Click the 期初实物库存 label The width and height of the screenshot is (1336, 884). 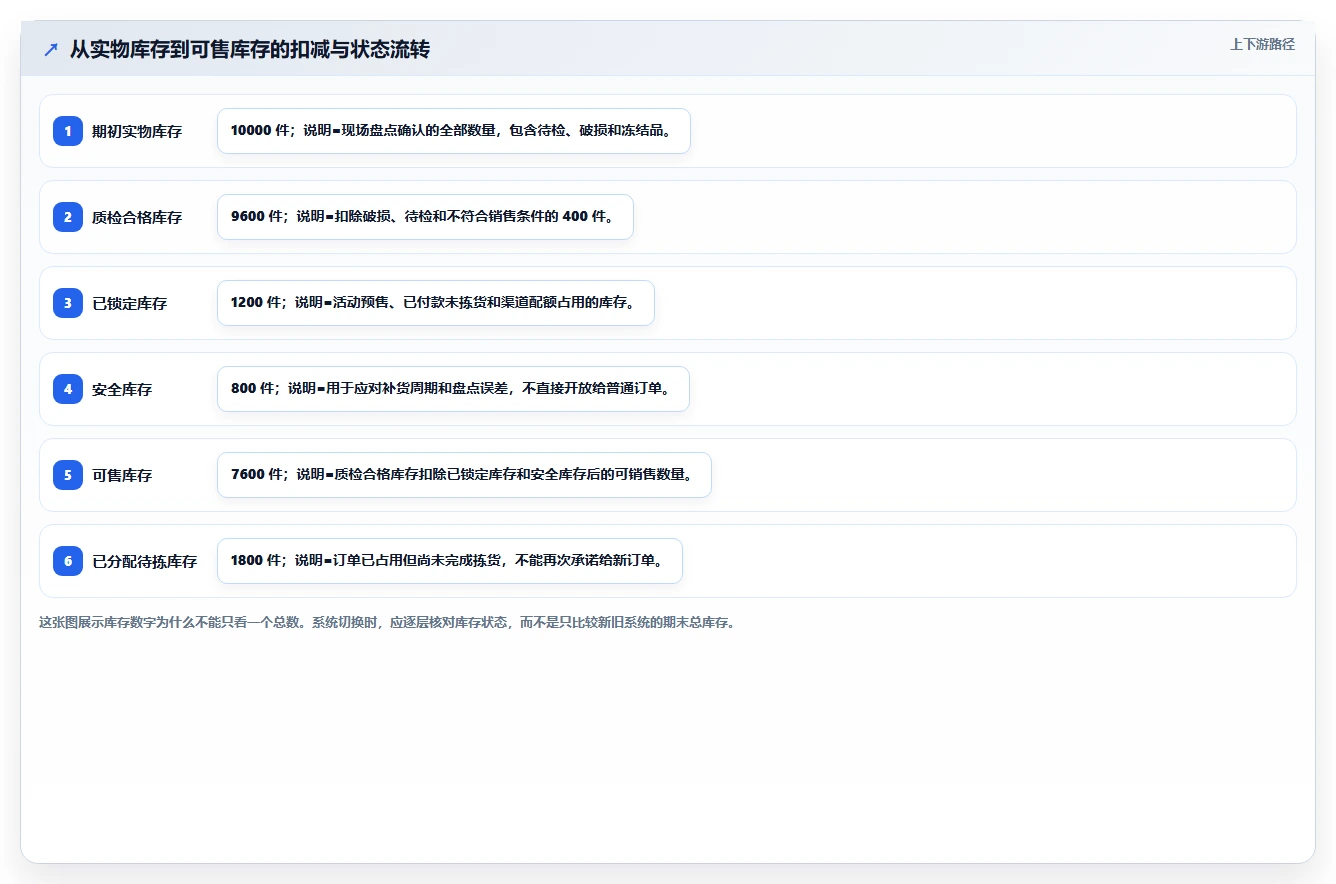coord(137,131)
